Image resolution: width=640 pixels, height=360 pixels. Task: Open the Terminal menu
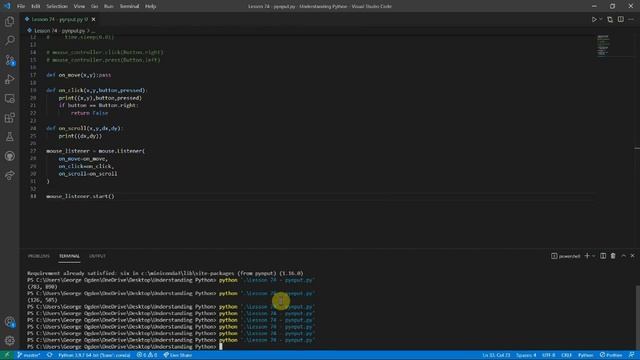[x=129, y=6]
